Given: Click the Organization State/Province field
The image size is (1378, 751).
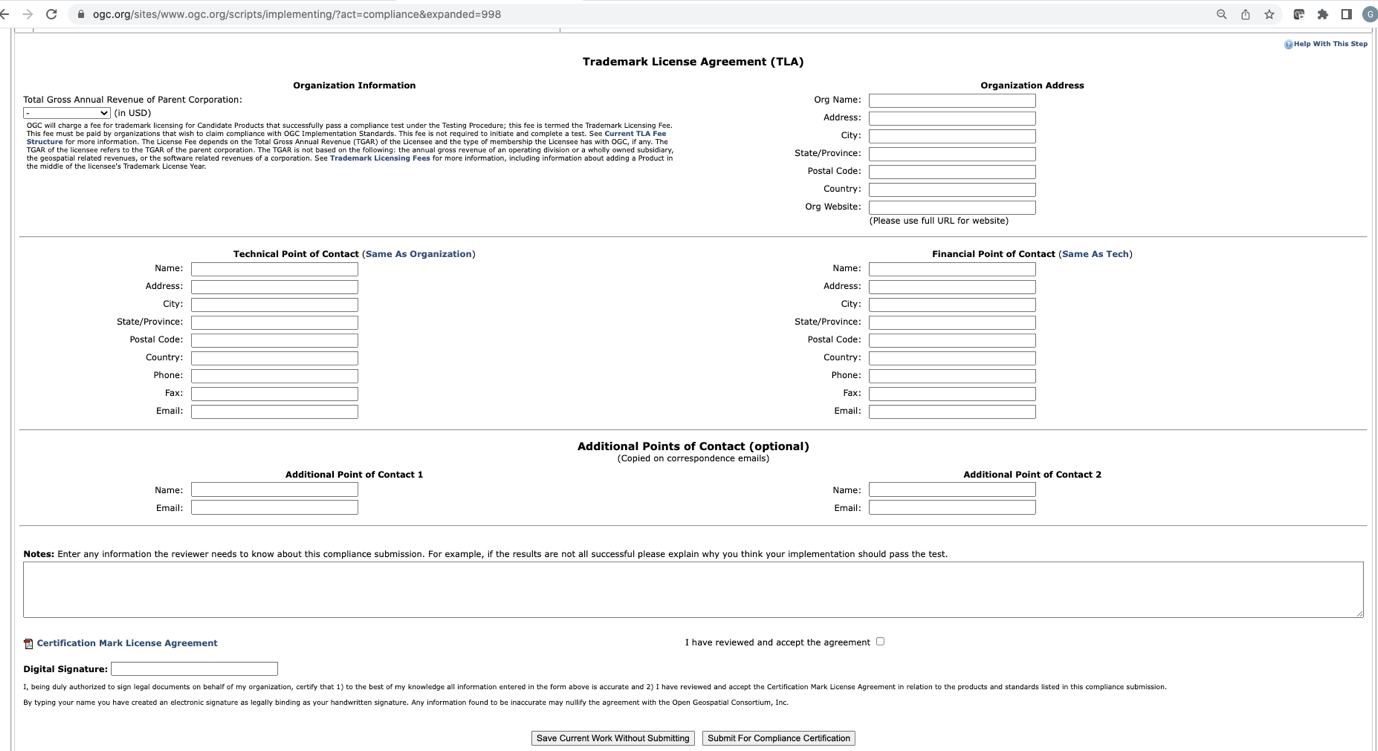Looking at the screenshot, I should (952, 154).
